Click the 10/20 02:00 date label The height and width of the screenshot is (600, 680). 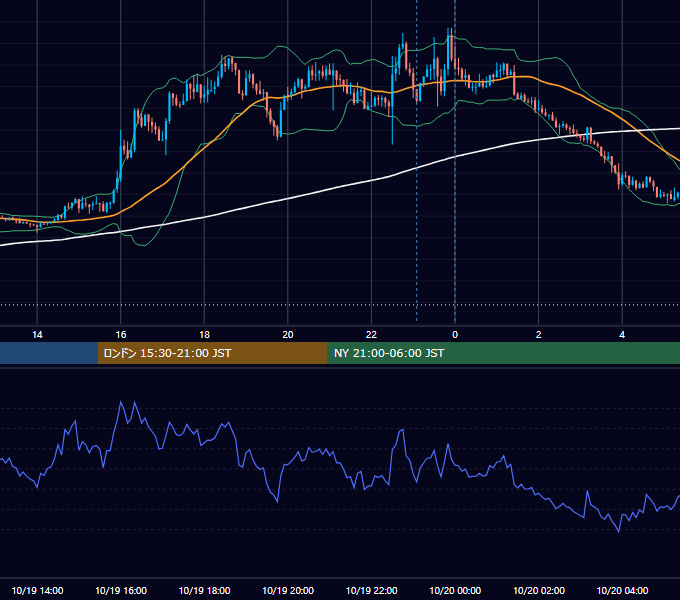[x=539, y=590]
